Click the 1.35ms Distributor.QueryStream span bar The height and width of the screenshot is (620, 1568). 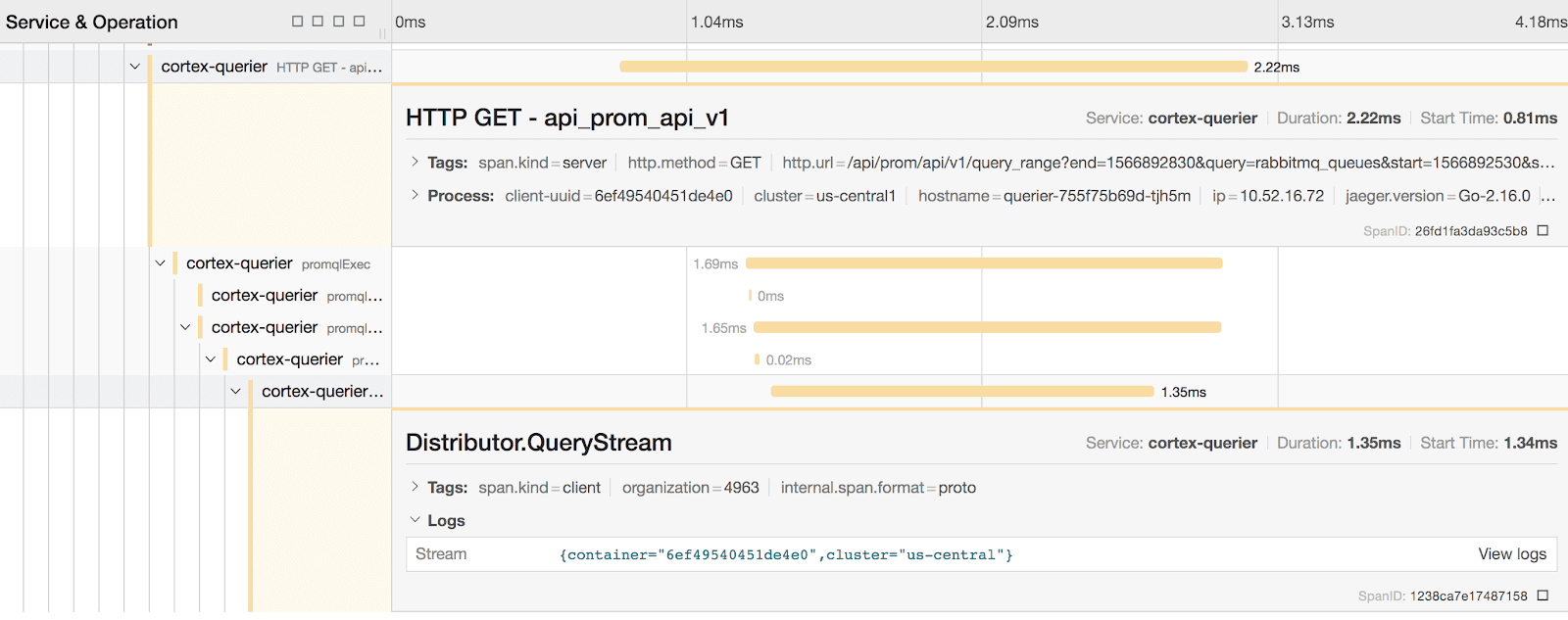[x=962, y=392]
